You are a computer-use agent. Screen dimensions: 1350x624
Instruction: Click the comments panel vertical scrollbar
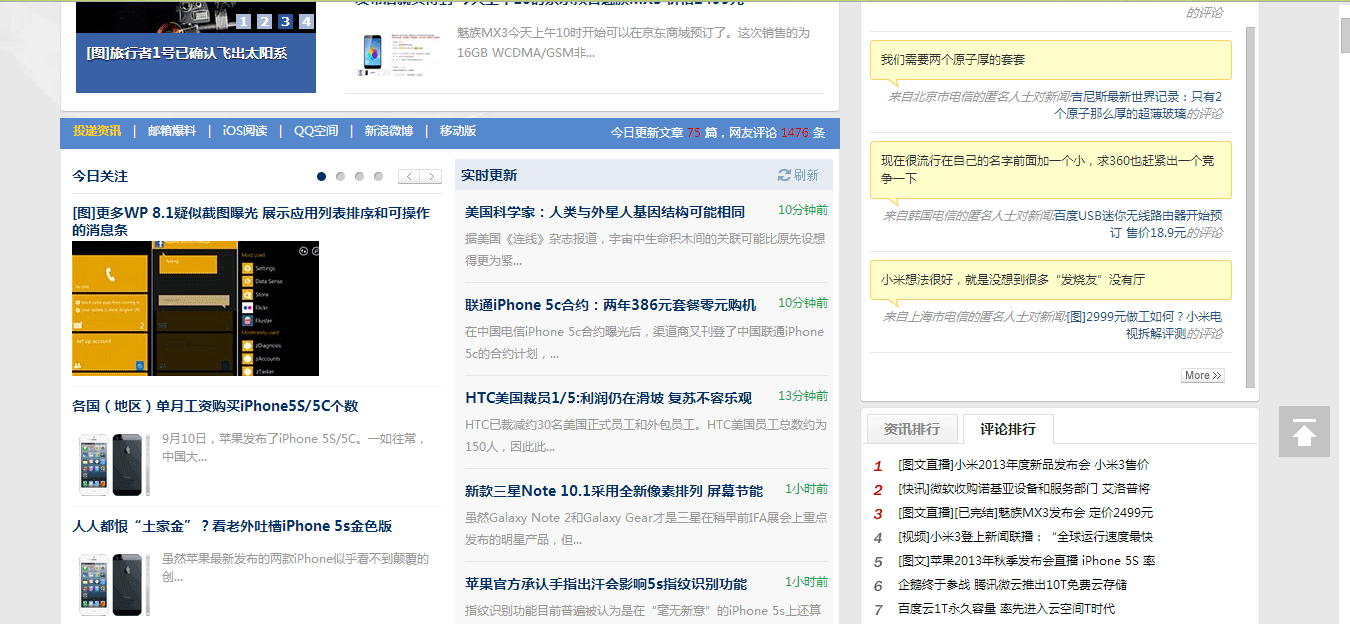tap(1250, 205)
